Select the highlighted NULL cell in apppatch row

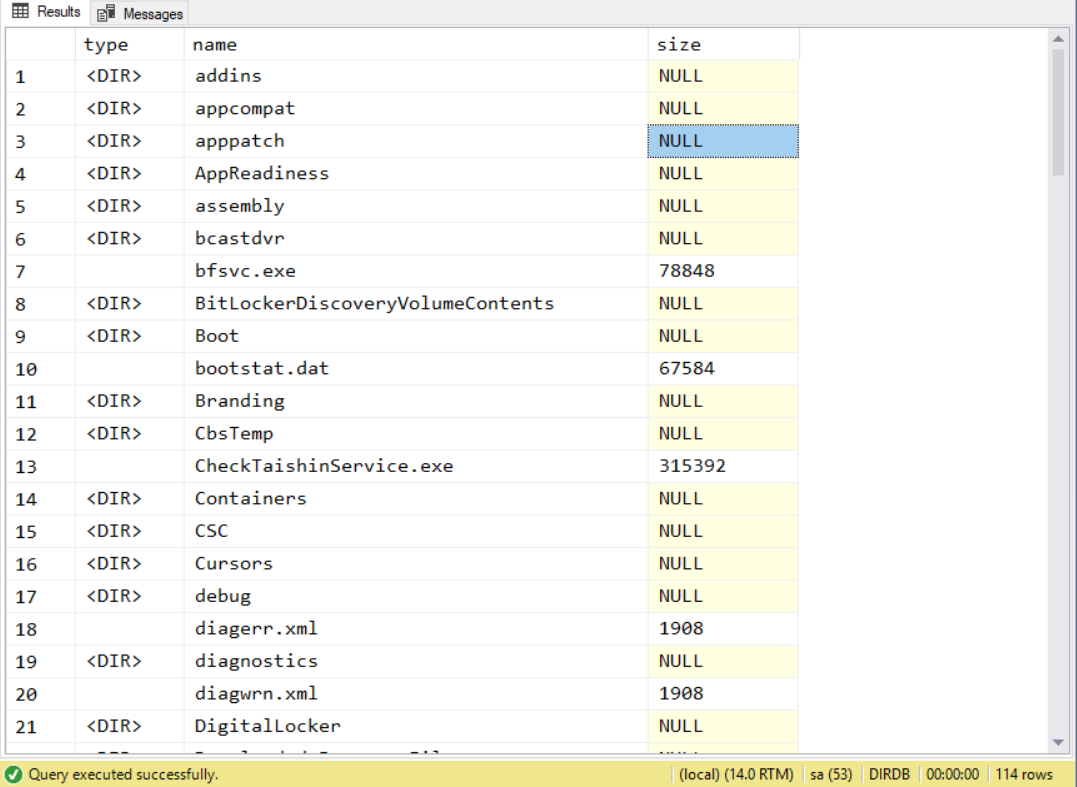tap(722, 141)
